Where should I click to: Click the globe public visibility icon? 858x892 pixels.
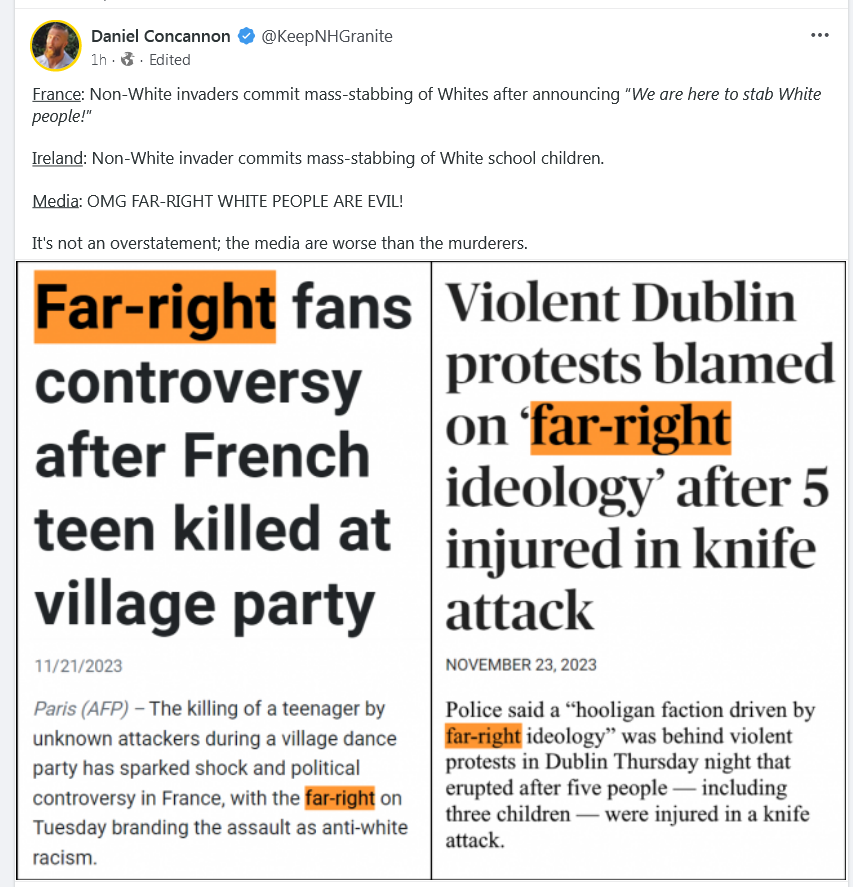coord(128,60)
